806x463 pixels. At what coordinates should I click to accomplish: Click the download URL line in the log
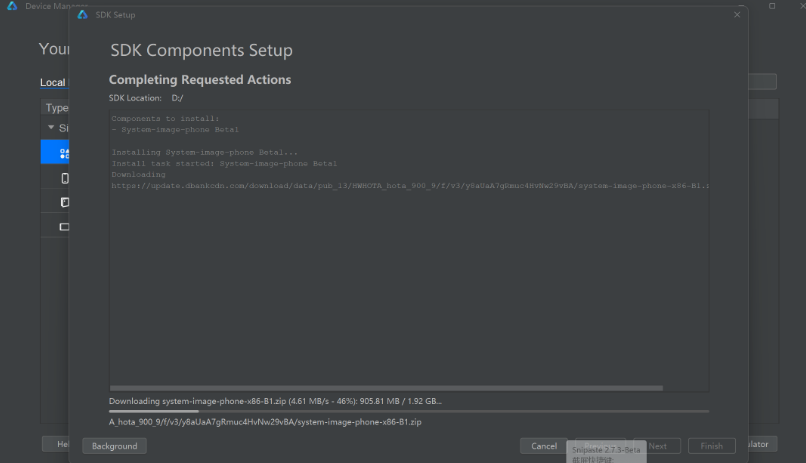[410, 186]
